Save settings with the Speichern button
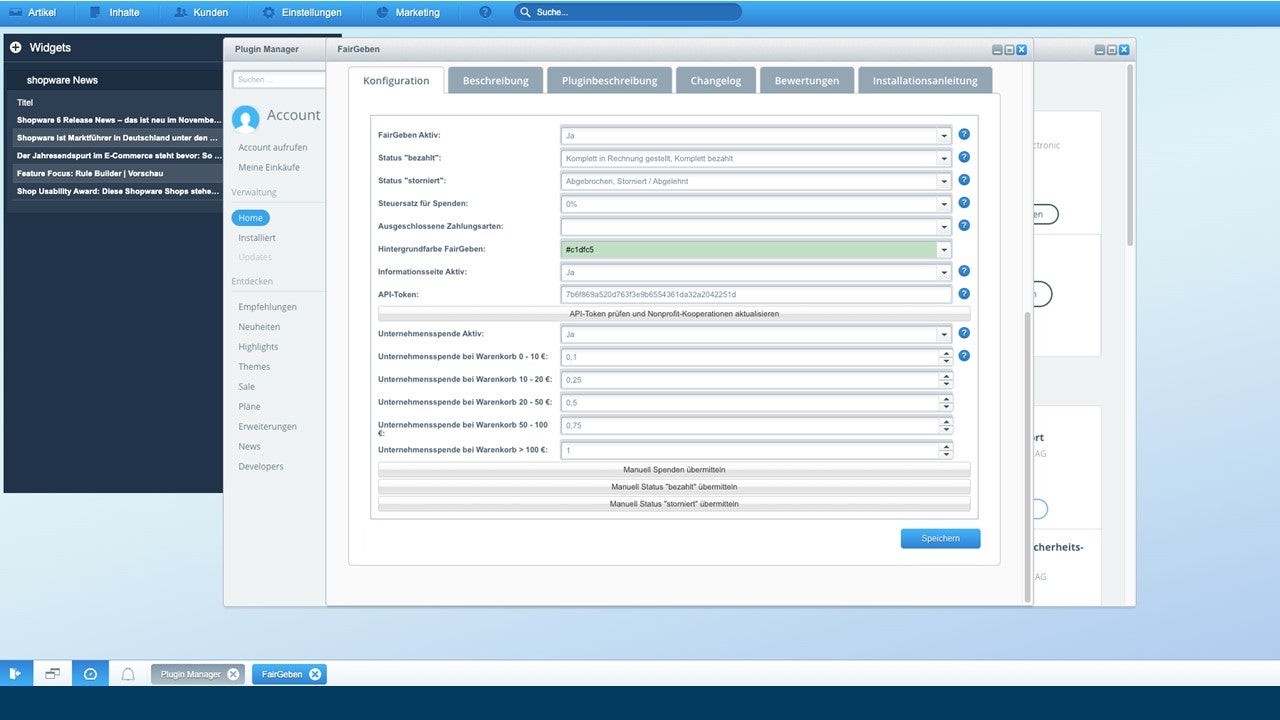This screenshot has width=1280, height=720. pos(940,538)
